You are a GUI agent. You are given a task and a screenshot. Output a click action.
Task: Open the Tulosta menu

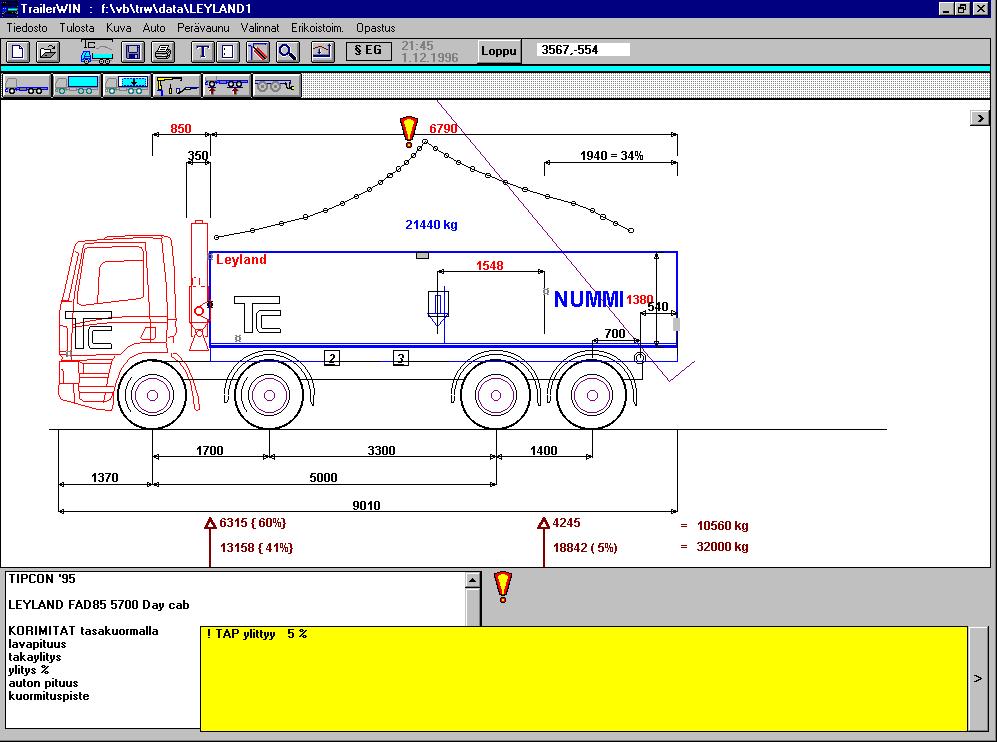coord(77,28)
